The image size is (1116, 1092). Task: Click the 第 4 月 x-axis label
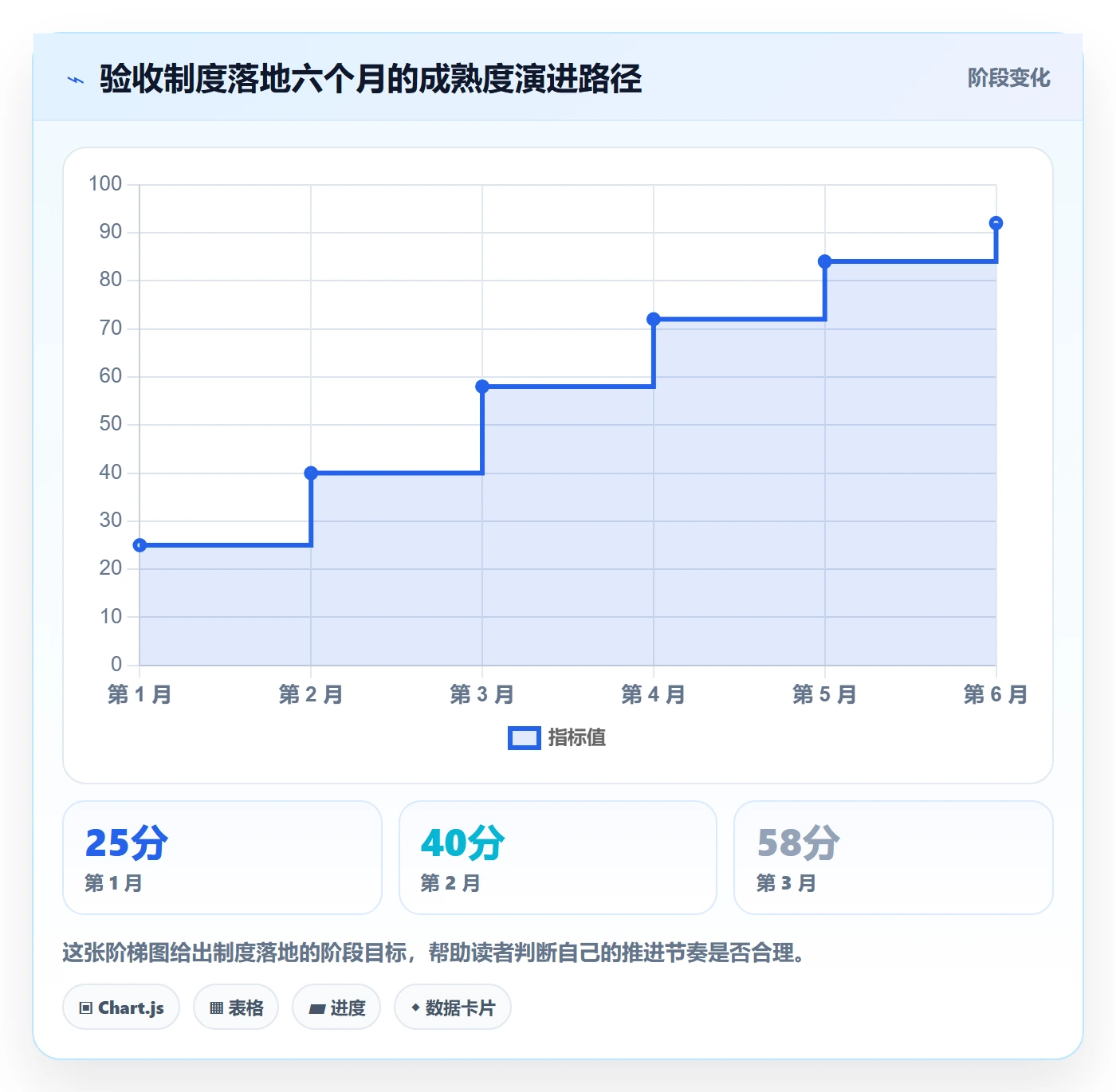pos(654,694)
